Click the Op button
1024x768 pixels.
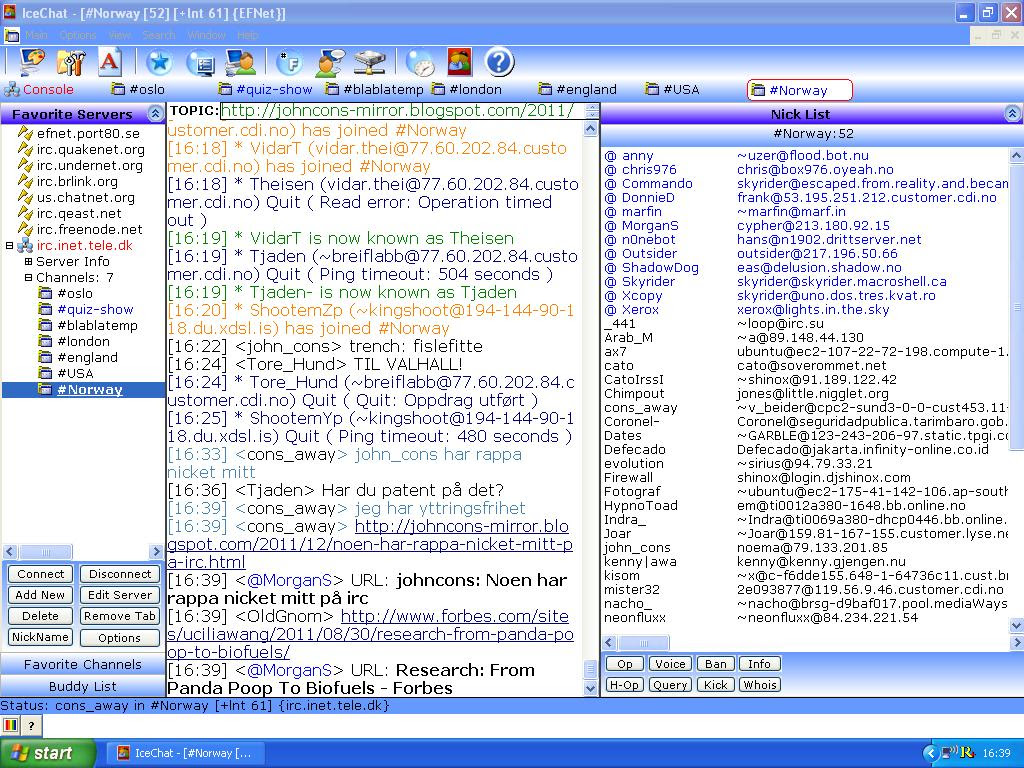pos(625,664)
